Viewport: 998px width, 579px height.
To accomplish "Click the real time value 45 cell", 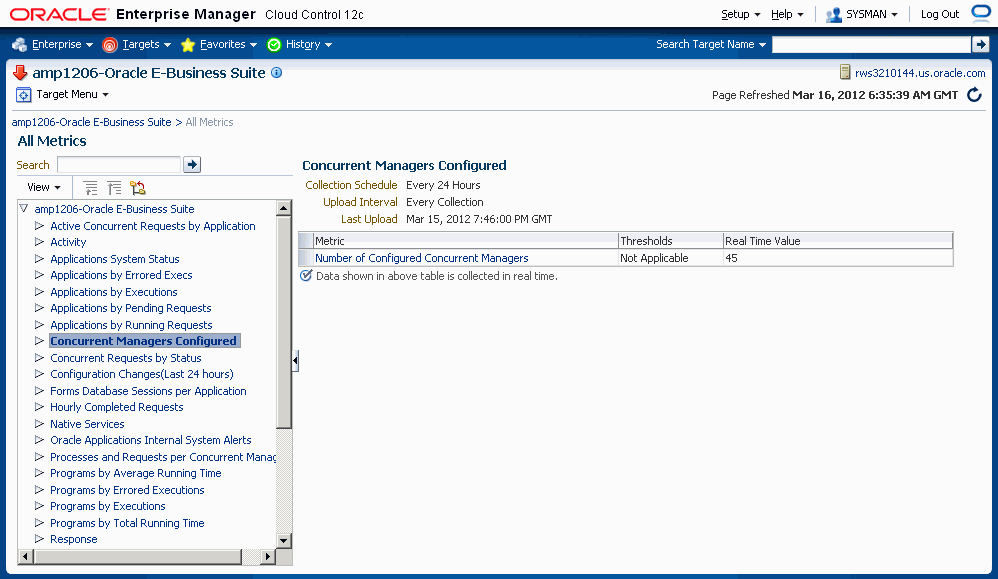I will click(838, 258).
